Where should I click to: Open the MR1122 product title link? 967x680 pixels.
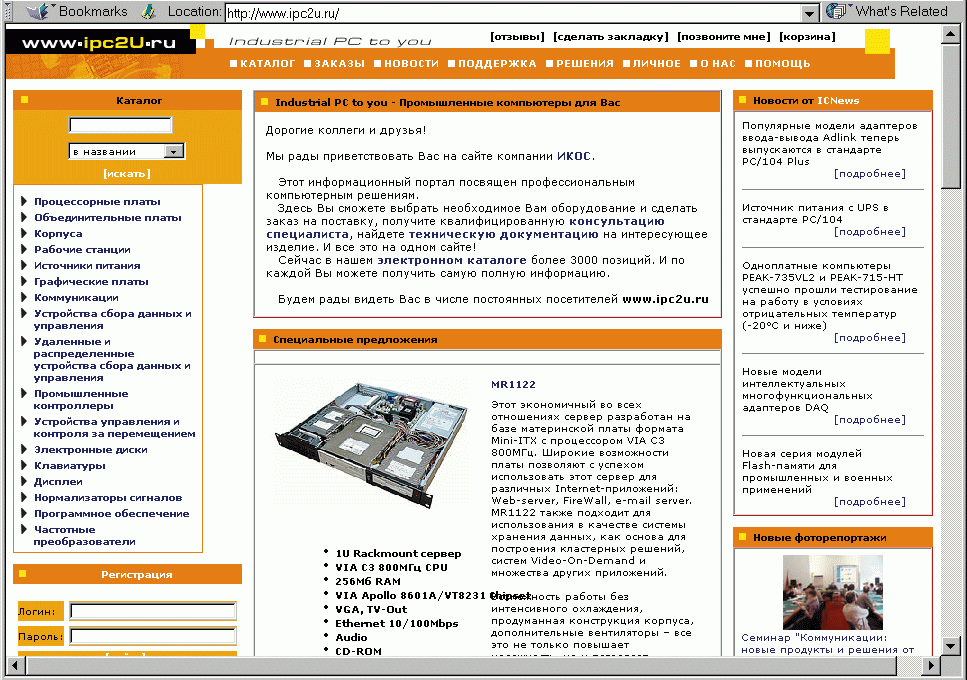(x=513, y=385)
